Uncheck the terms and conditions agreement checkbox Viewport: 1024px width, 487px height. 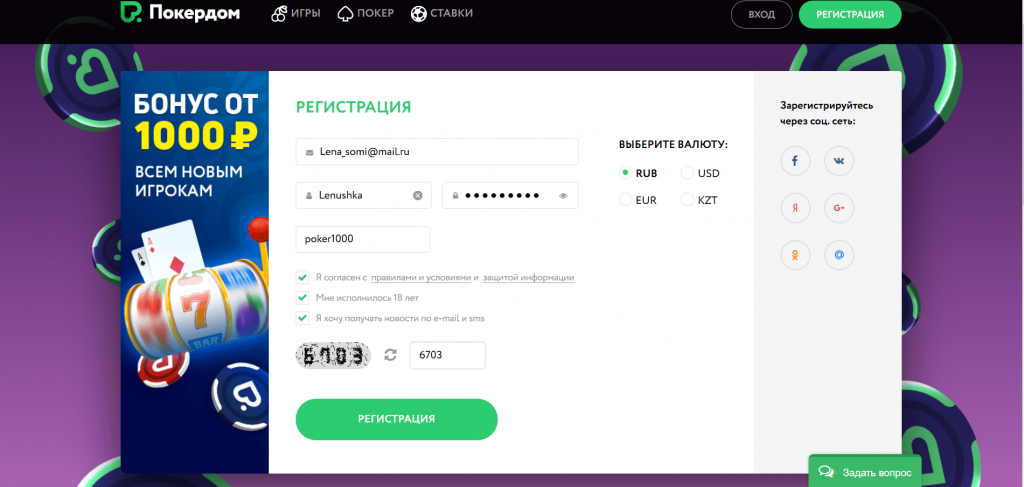[302, 277]
